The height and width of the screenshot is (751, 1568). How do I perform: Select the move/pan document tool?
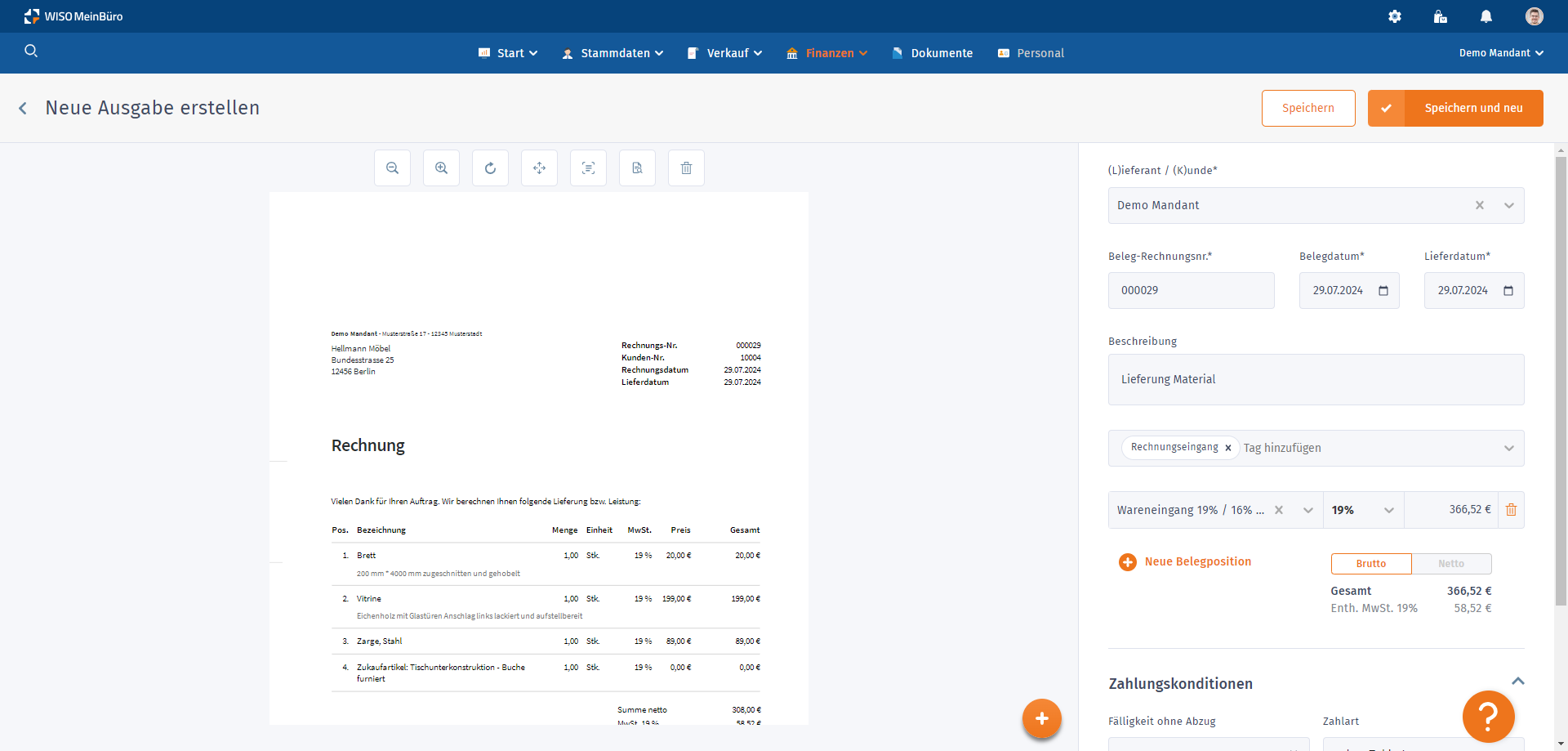(x=539, y=168)
